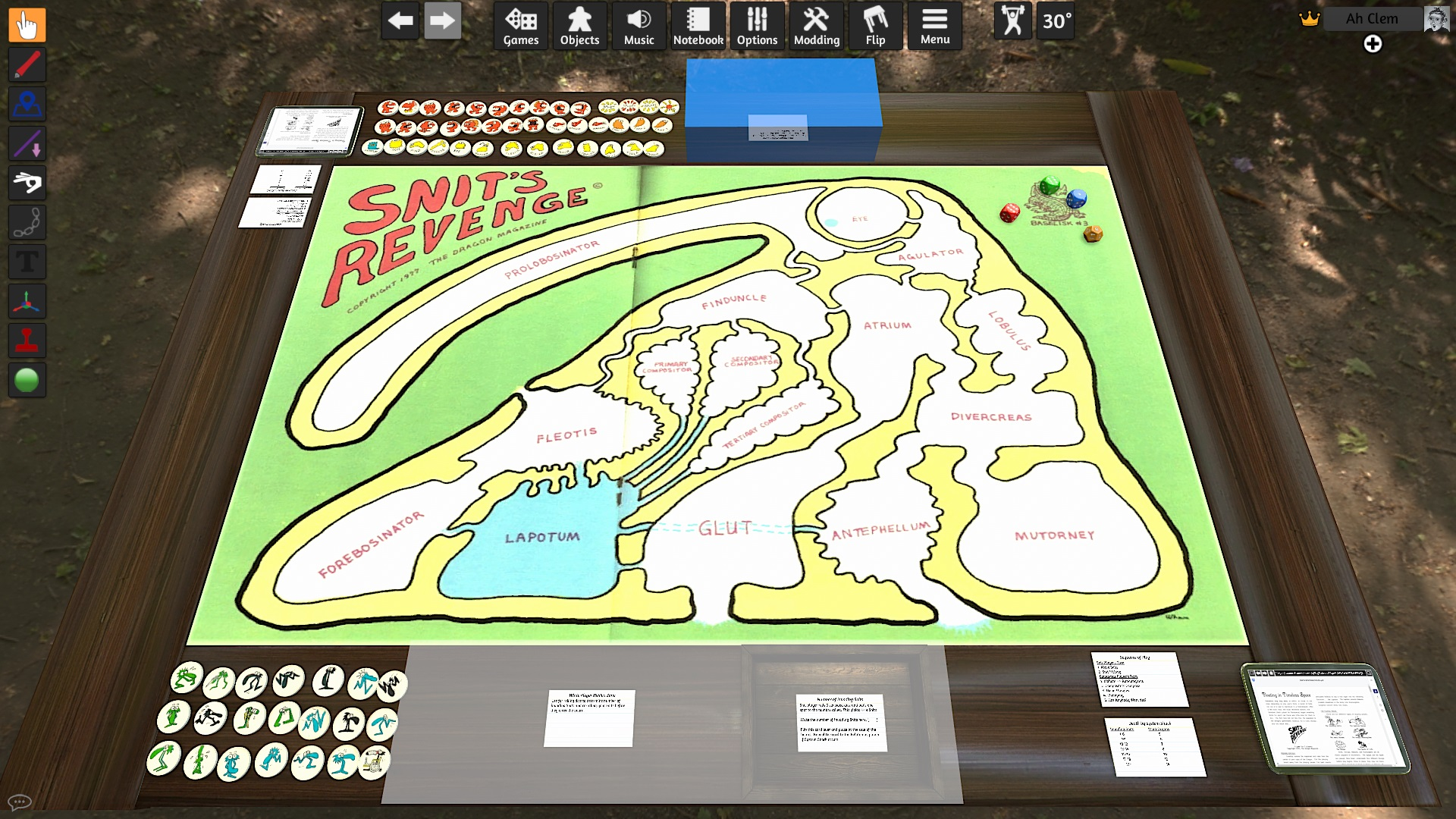Select the Flick hand tool
This screenshot has width=1456, height=819.
coord(27,183)
